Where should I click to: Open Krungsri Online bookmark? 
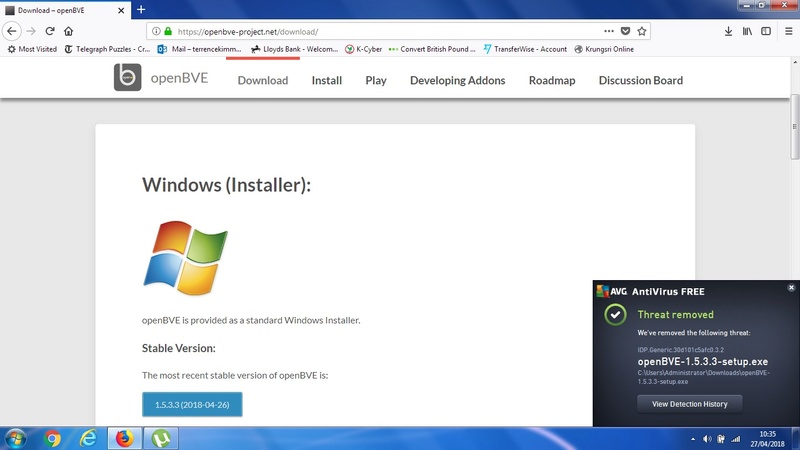coord(604,49)
